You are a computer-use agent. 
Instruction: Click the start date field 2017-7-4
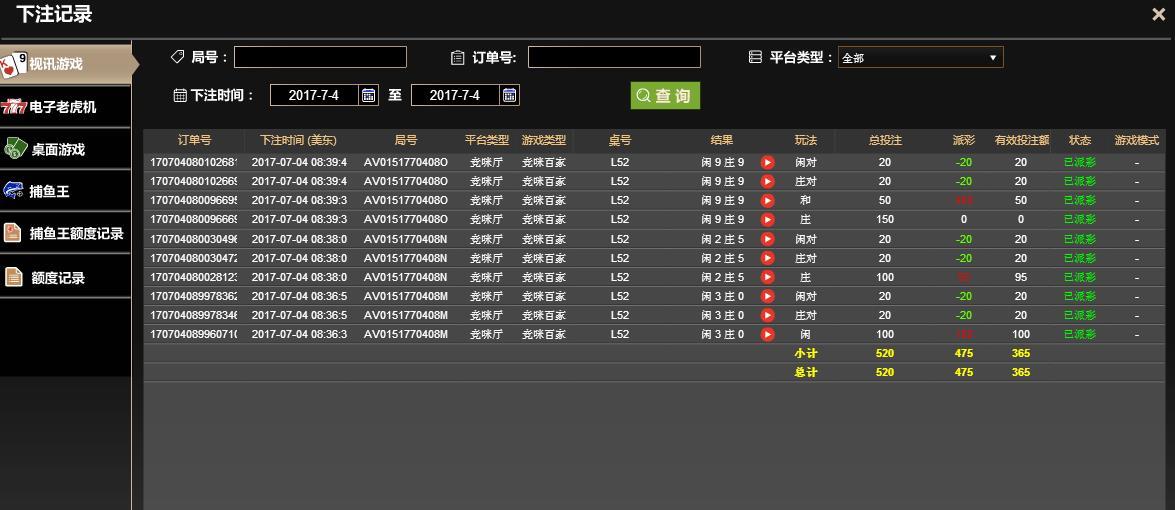(x=314, y=95)
